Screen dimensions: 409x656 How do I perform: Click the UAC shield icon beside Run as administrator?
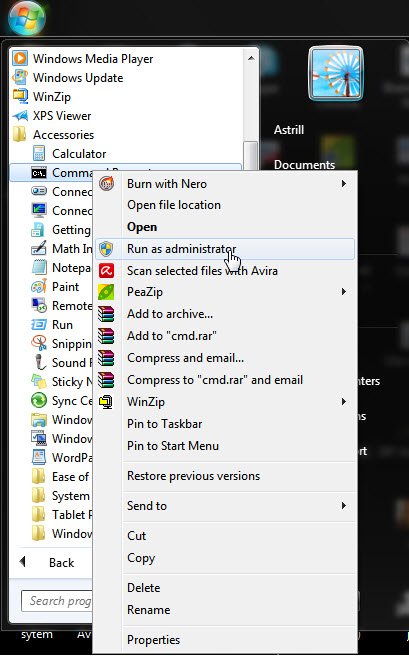106,249
